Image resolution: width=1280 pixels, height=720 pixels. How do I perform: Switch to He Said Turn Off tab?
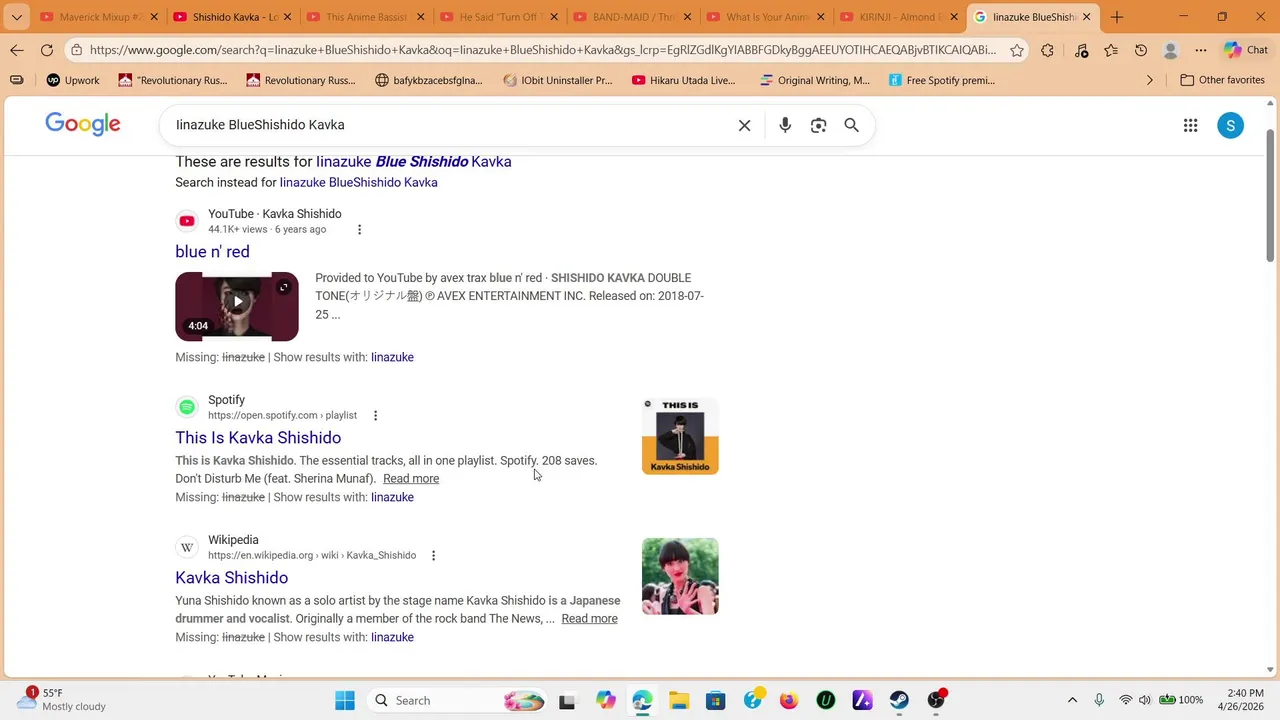499,17
